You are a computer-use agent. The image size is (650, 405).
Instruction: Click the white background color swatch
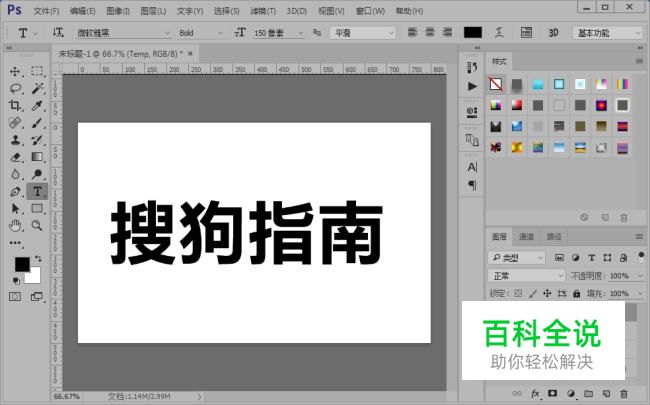click(33, 275)
